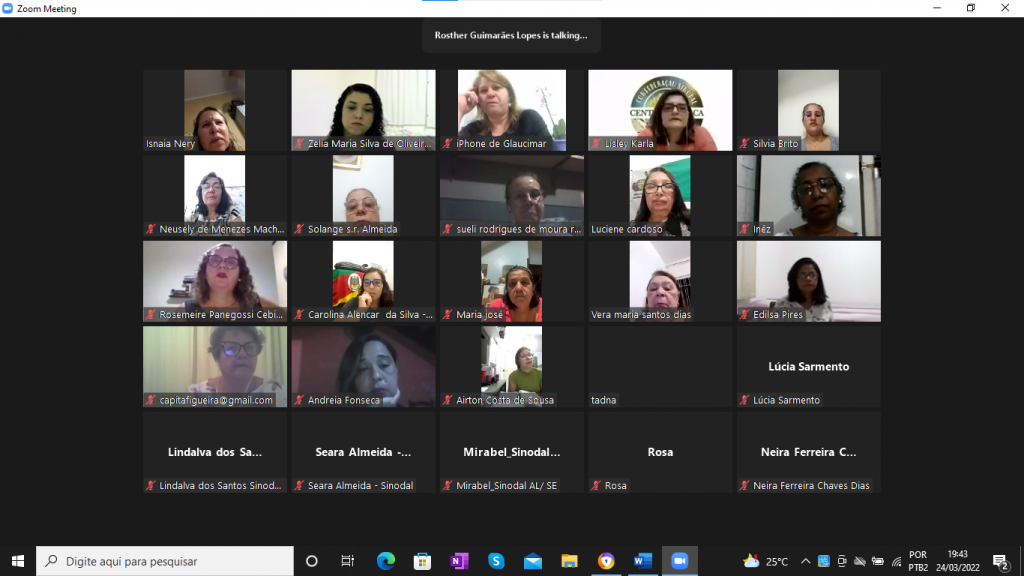This screenshot has height=576, width=1024.
Task: Open the Windows Start menu
Action: 17,561
